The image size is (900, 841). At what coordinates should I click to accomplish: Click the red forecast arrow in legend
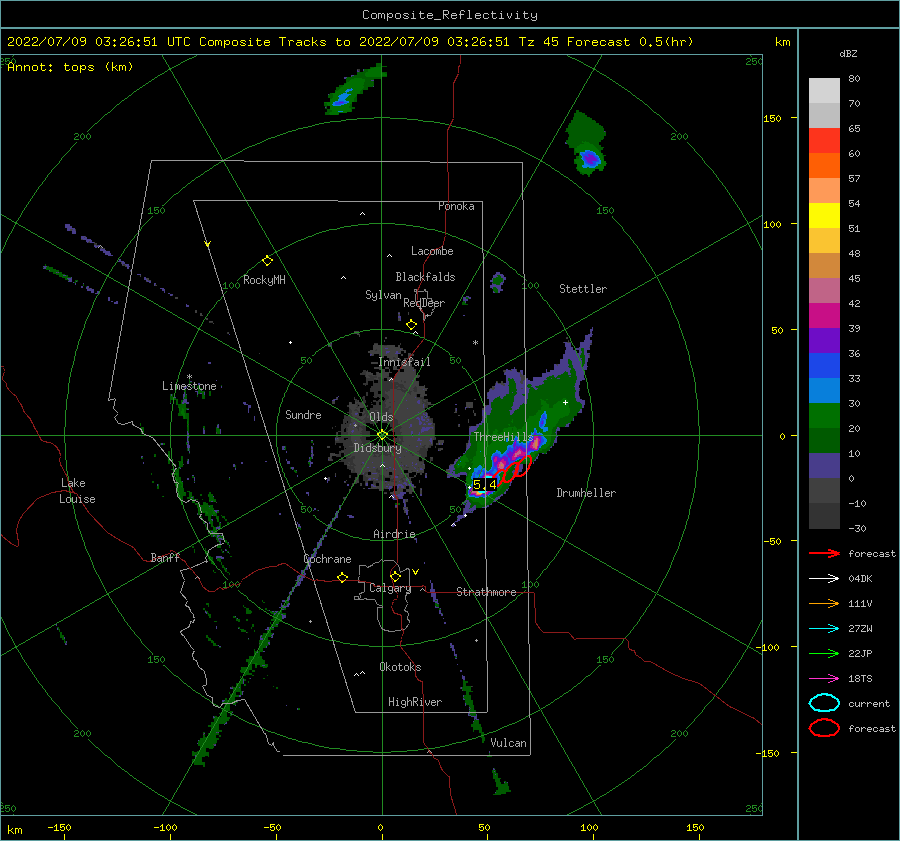pyautogui.click(x=824, y=553)
